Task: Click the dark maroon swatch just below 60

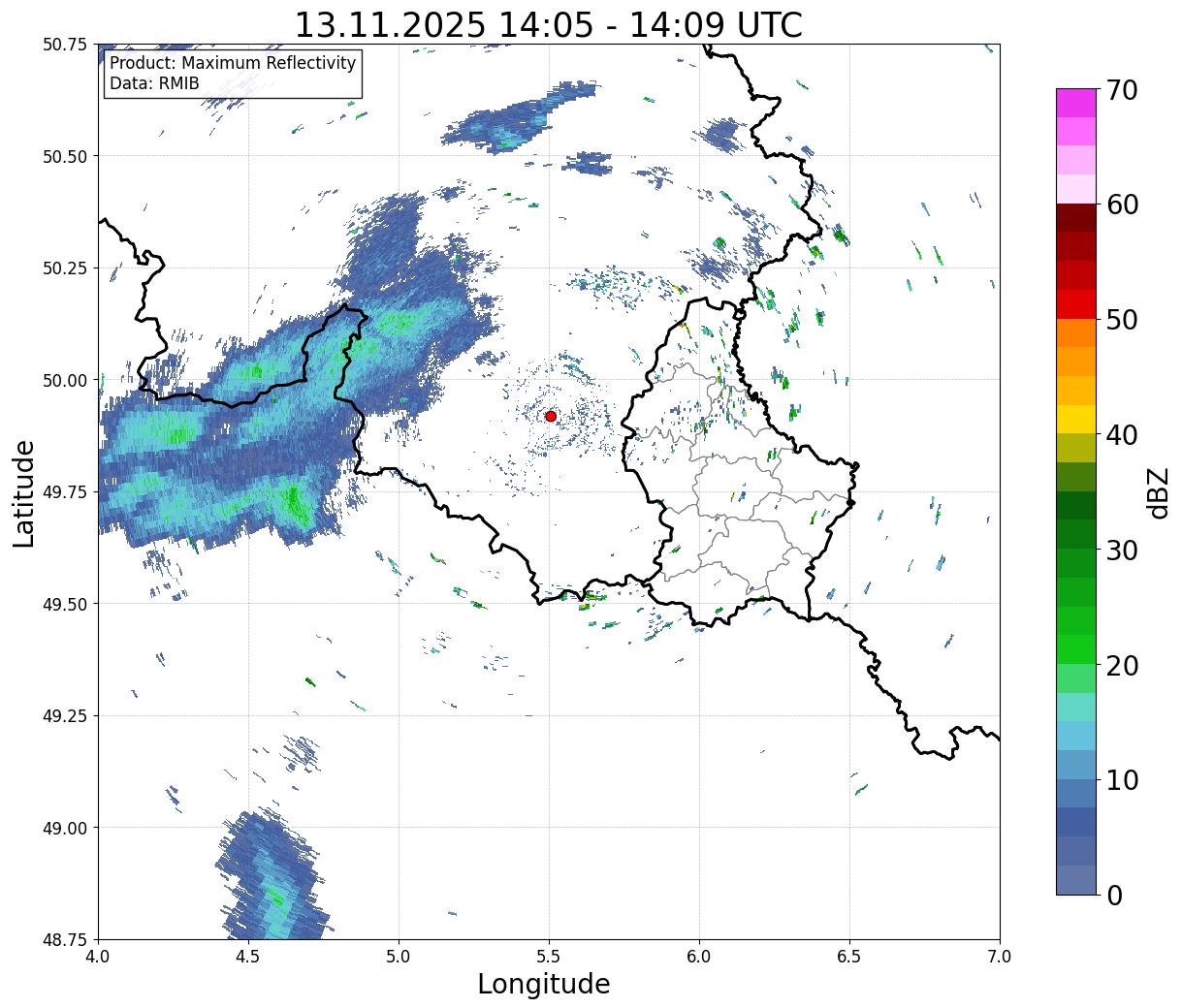Action: 1076,218
